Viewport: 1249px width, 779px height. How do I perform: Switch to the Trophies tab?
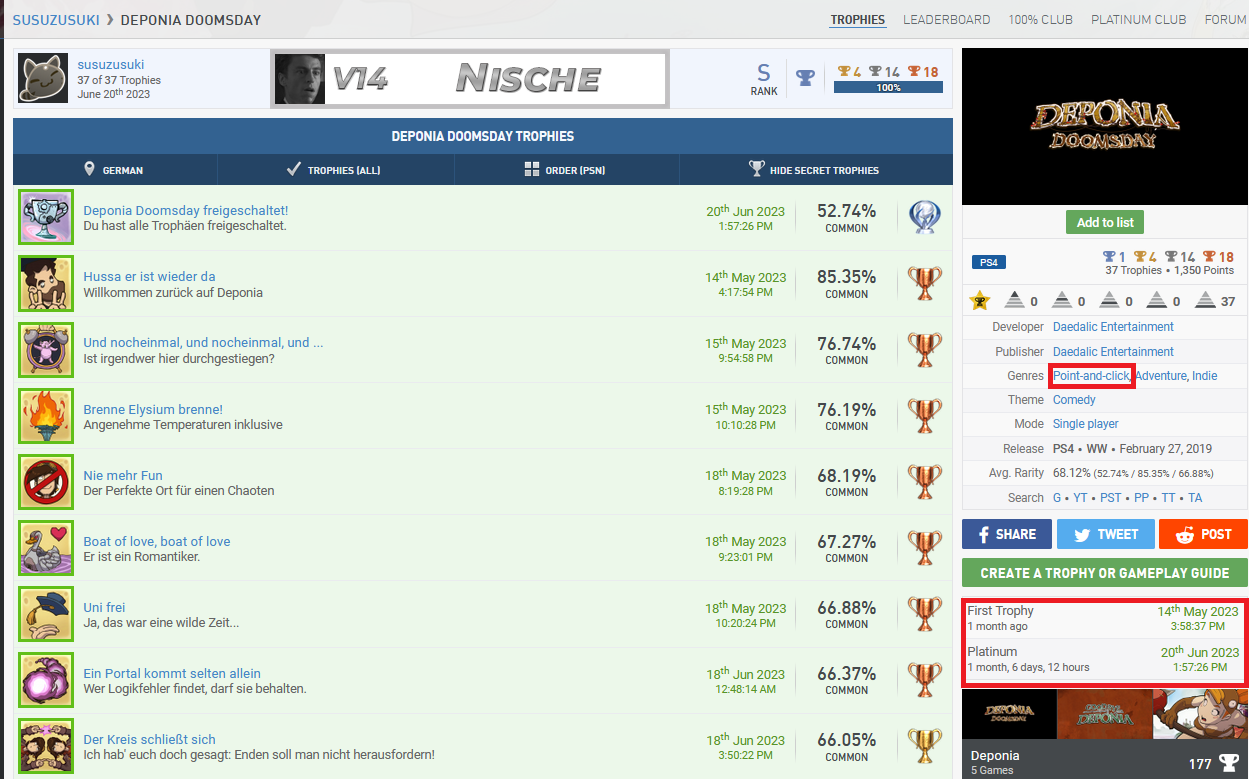[858, 19]
